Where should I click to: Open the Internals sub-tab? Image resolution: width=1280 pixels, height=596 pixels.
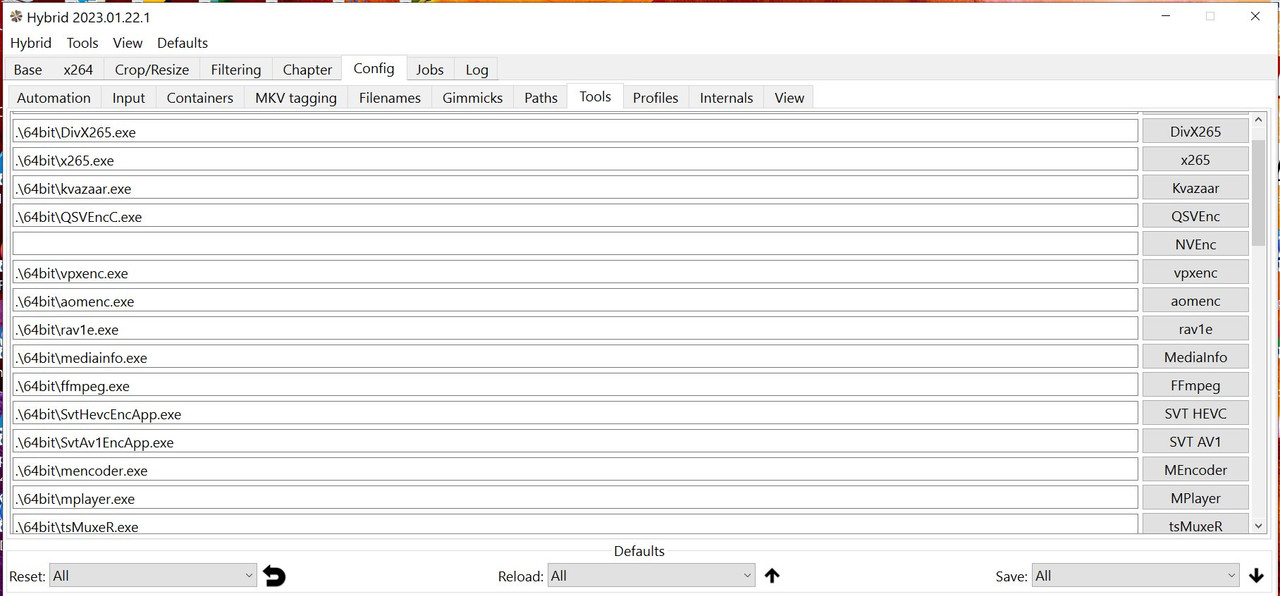tap(726, 97)
